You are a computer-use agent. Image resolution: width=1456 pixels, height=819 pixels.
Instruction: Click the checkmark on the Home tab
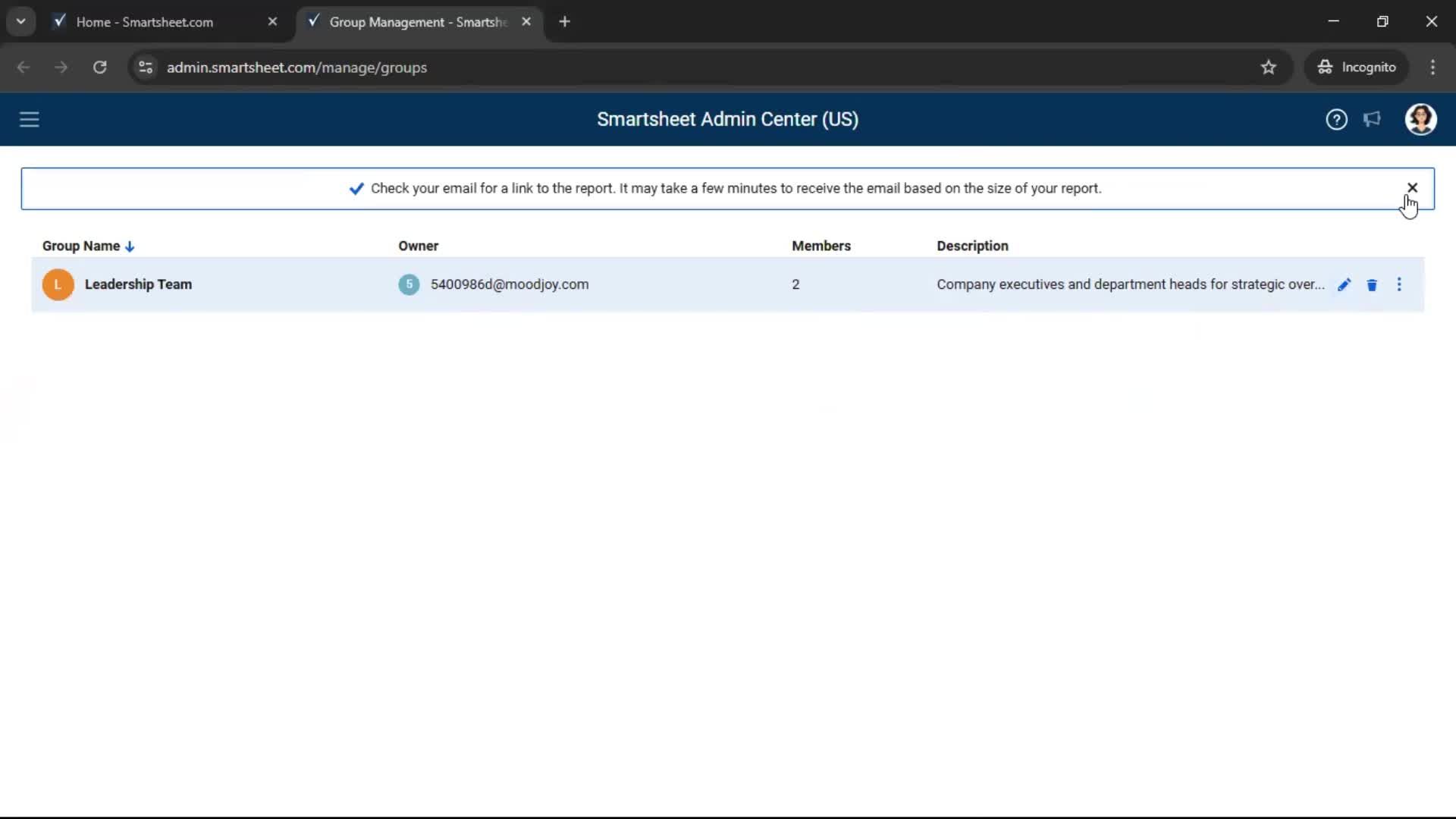pyautogui.click(x=59, y=21)
